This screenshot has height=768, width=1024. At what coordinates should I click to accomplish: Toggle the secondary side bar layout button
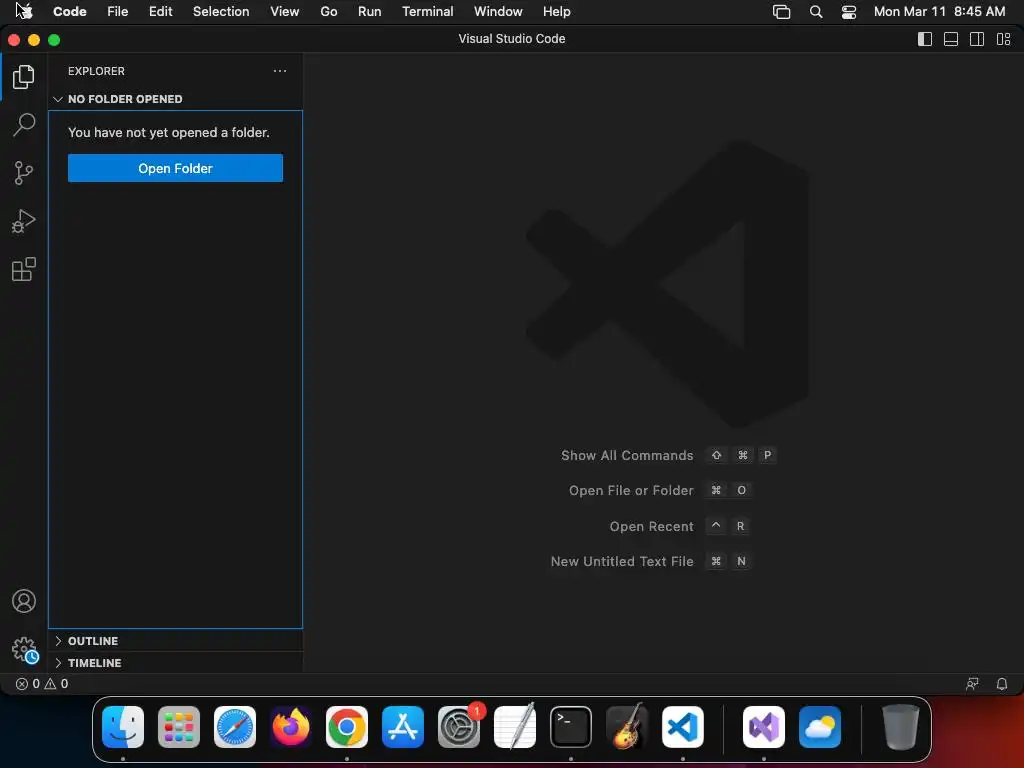tap(977, 39)
